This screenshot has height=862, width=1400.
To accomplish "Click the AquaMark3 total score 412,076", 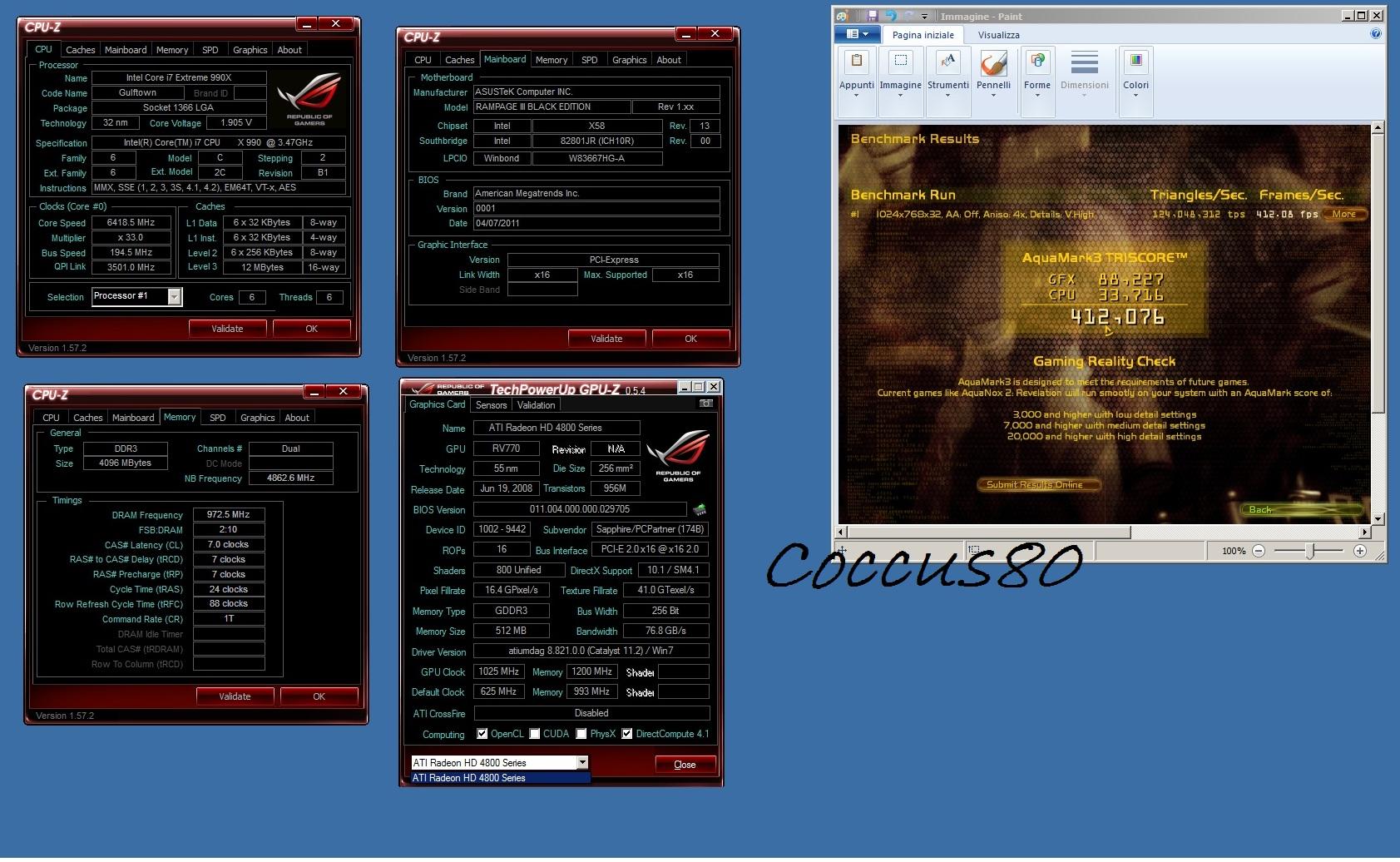I will tap(1117, 317).
